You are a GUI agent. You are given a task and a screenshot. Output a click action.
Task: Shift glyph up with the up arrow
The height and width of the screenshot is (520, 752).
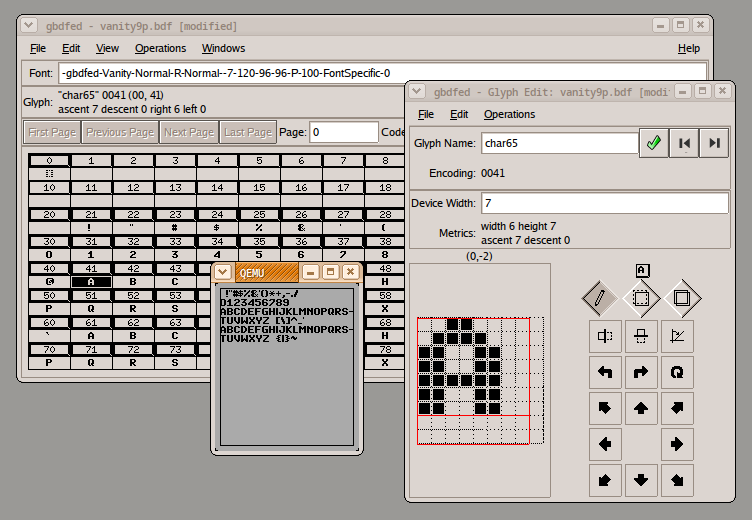(x=641, y=408)
